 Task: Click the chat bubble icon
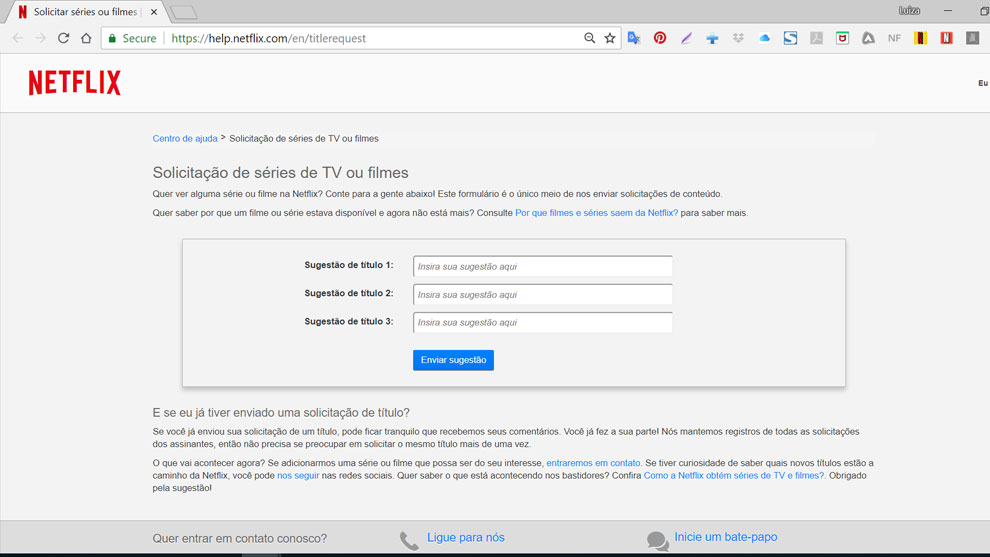click(658, 541)
